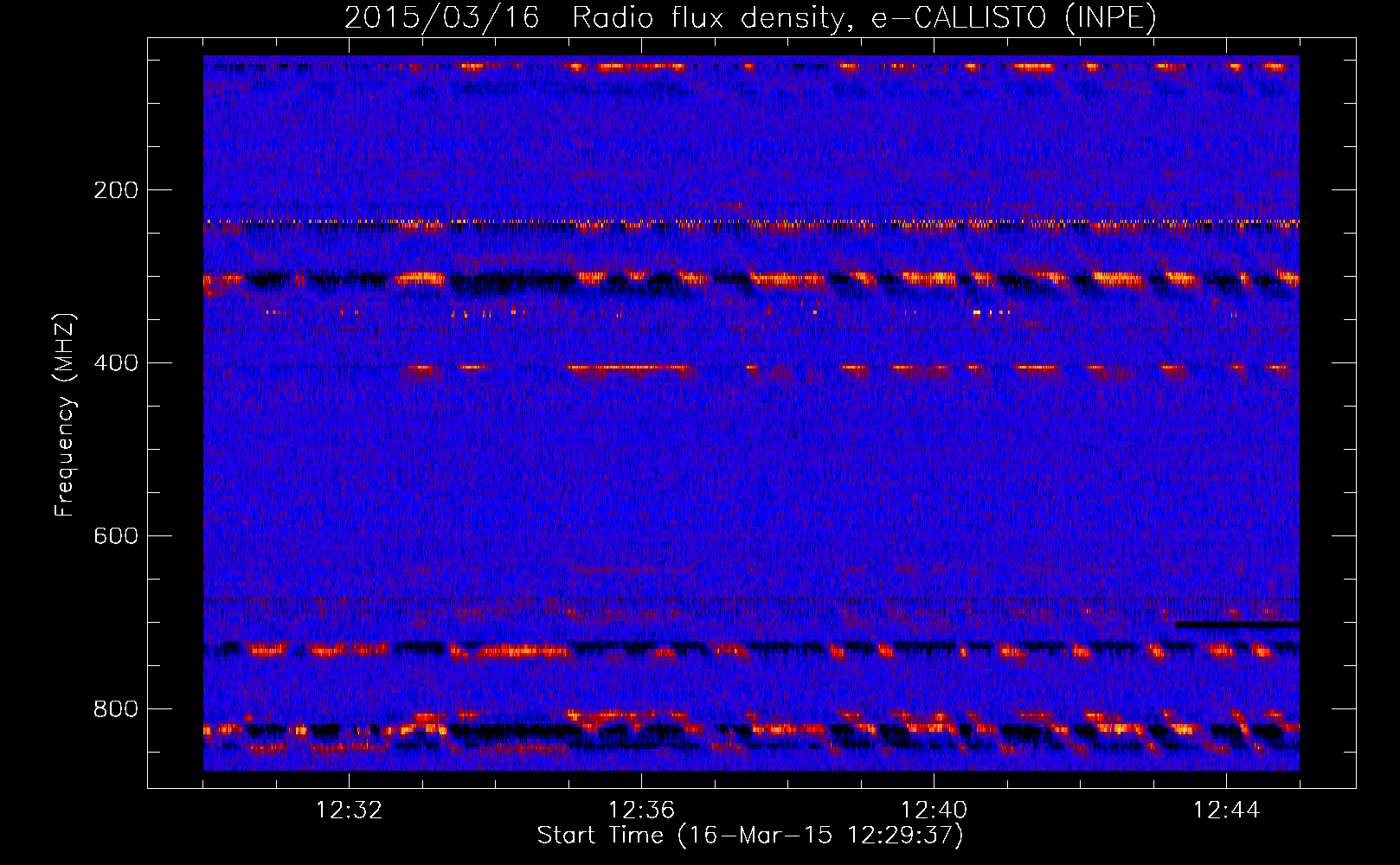Click the solid black bar near 700 MHz

click(1237, 624)
